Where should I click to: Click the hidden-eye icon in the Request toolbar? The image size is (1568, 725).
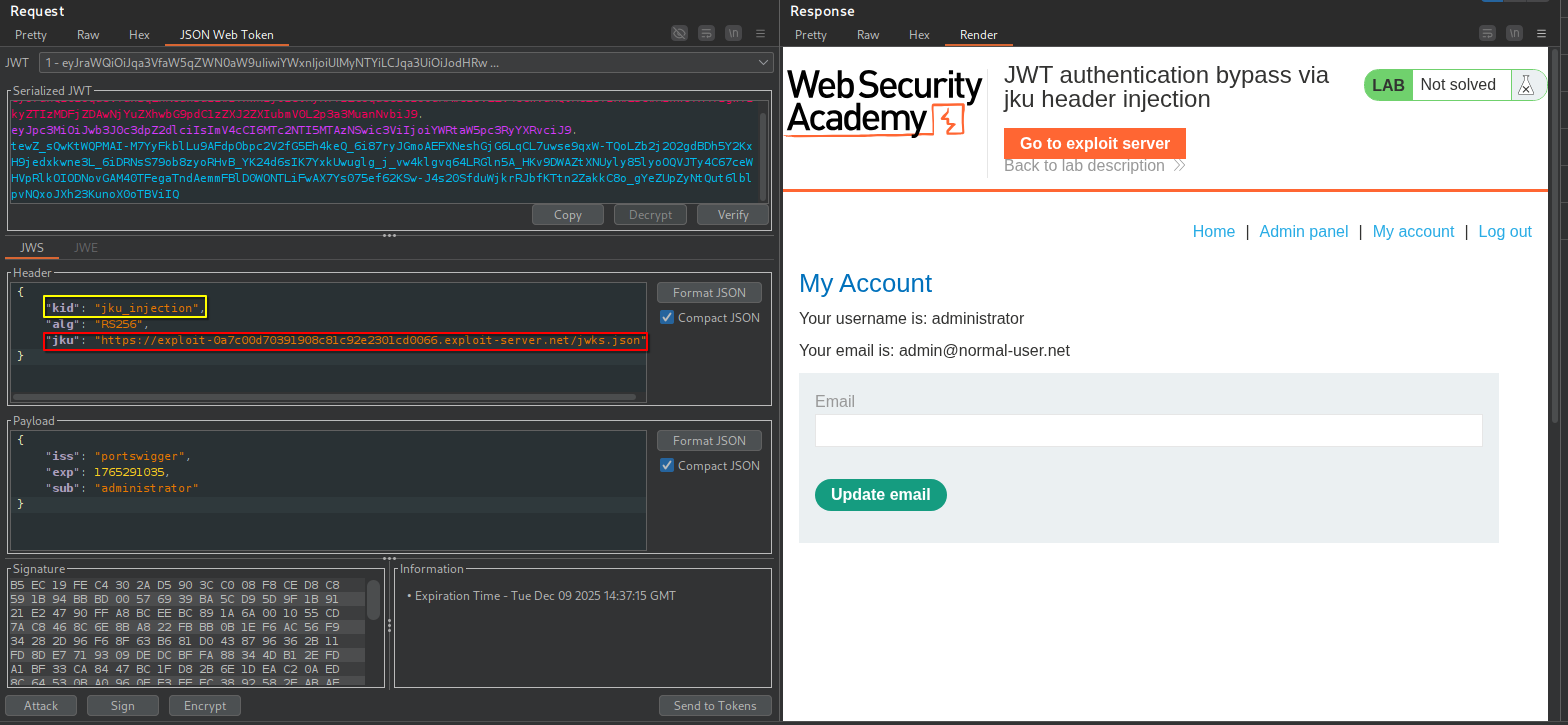tap(679, 34)
